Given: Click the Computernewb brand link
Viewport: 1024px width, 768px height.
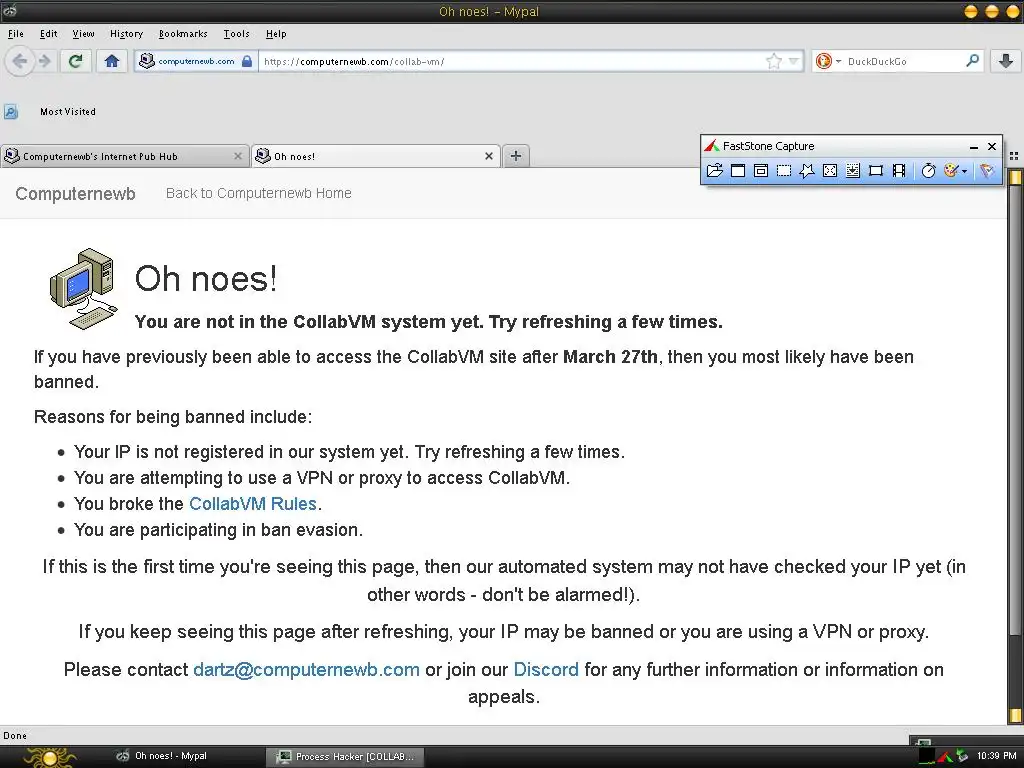Looking at the screenshot, I should coord(75,194).
